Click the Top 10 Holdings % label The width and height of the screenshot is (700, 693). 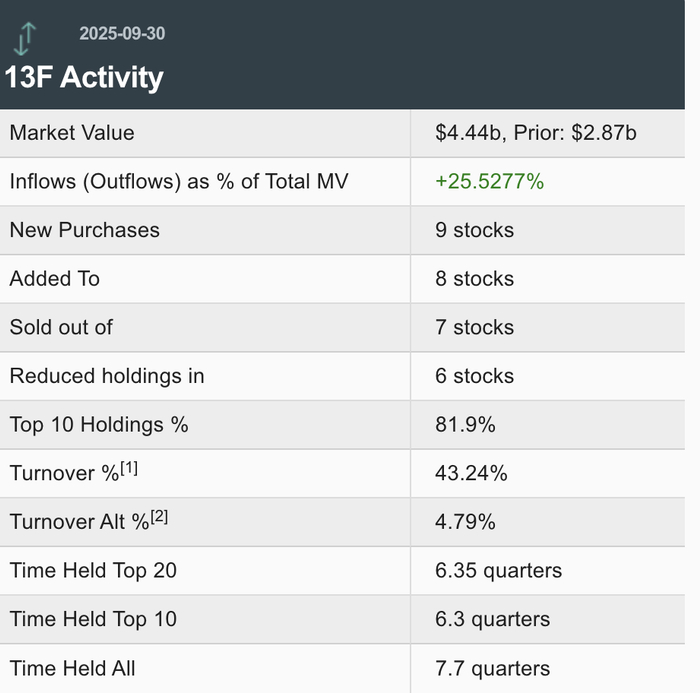tap(99, 425)
